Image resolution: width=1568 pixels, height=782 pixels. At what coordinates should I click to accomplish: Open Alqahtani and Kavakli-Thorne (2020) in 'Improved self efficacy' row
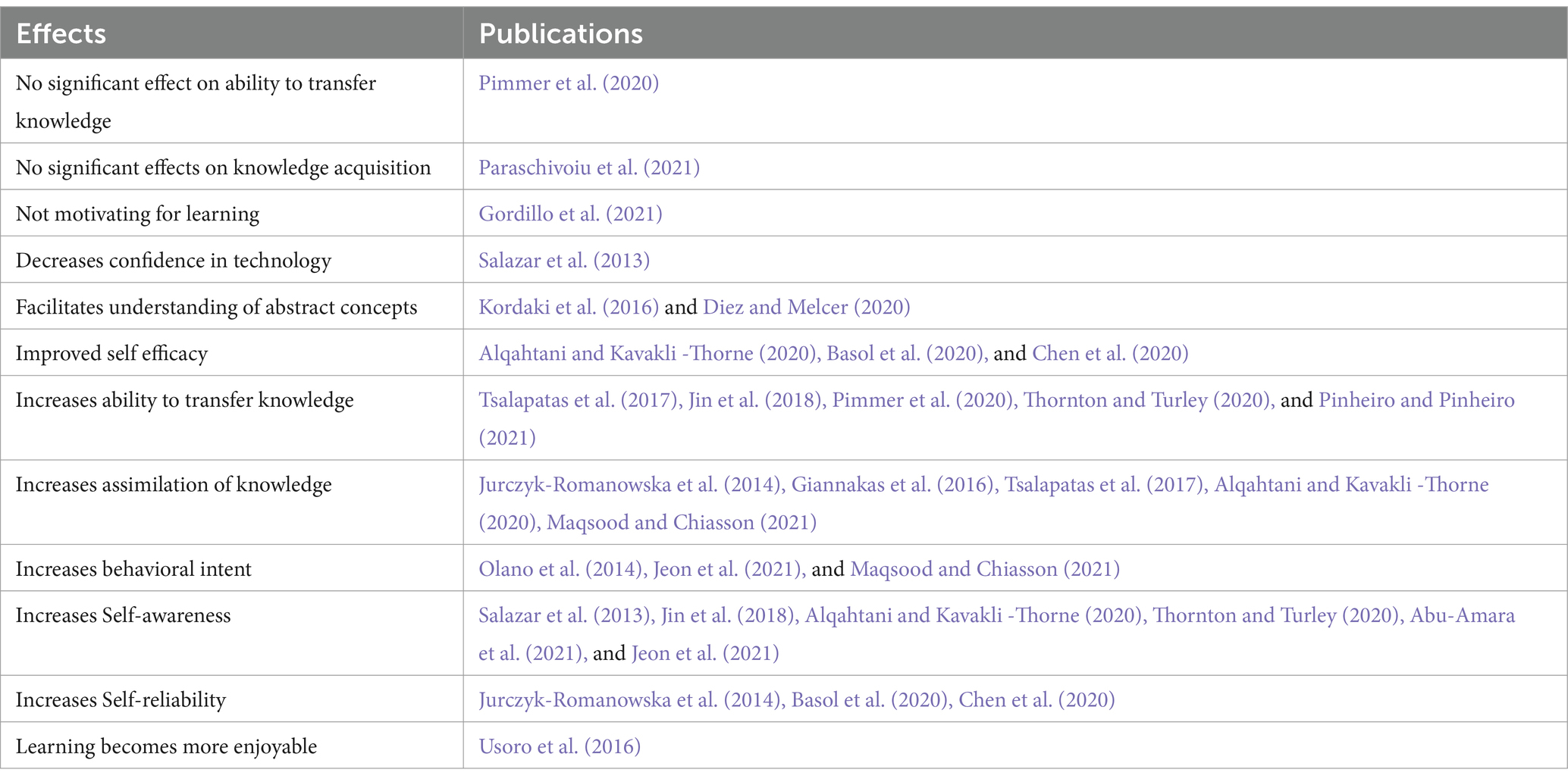647,354
